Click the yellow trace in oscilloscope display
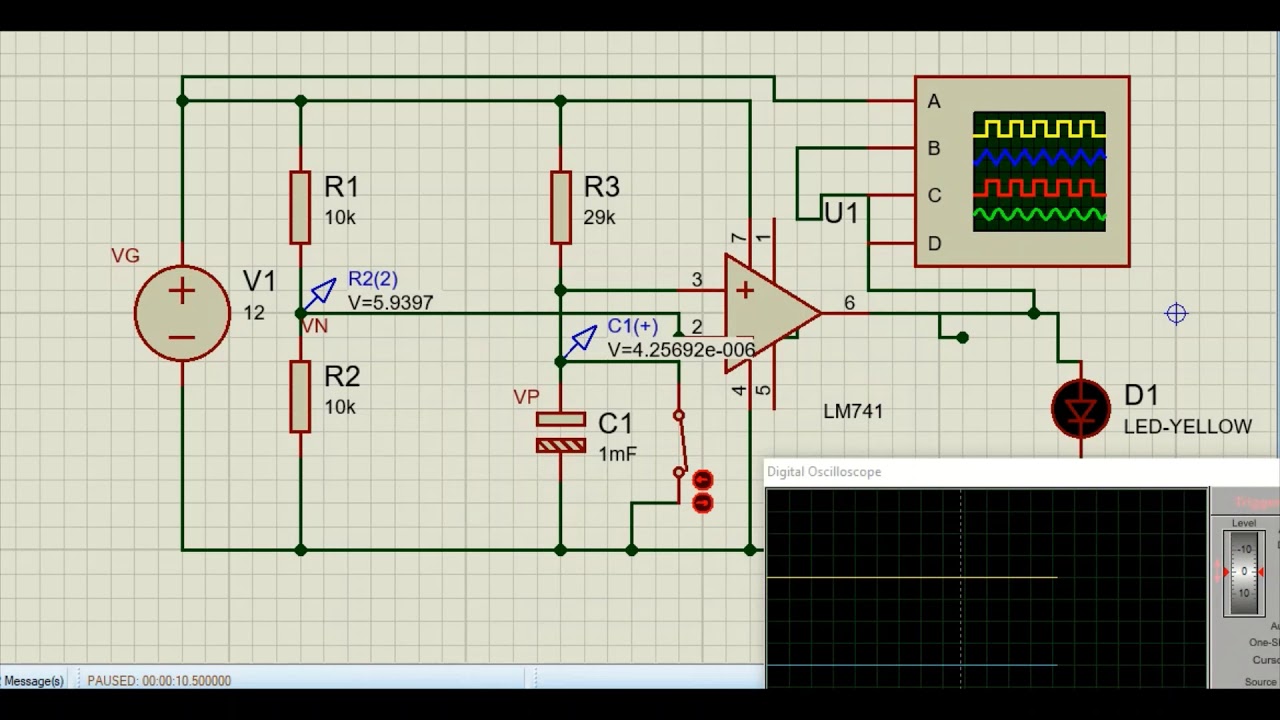This screenshot has width=1280, height=720. point(912,577)
